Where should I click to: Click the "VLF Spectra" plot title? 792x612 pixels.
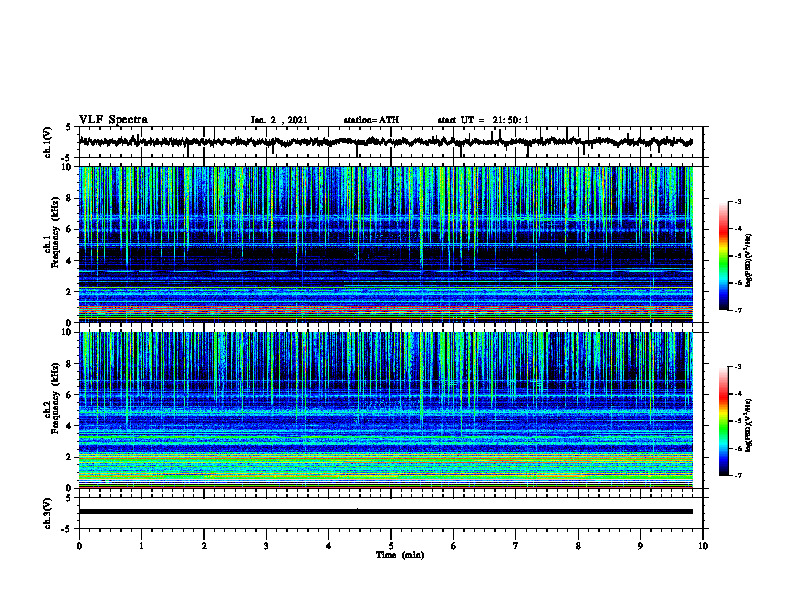coord(113,120)
